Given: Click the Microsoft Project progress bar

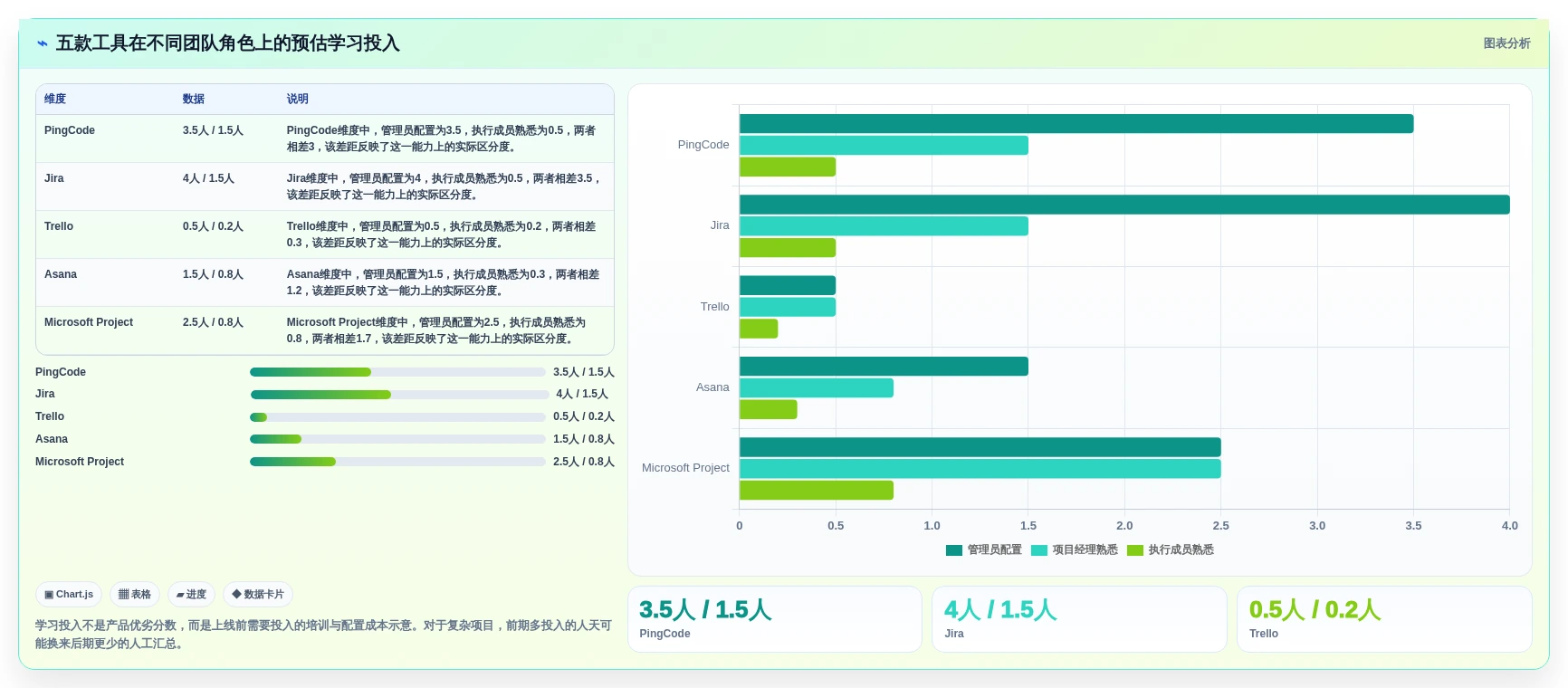Looking at the screenshot, I should pyautogui.click(x=397, y=462).
